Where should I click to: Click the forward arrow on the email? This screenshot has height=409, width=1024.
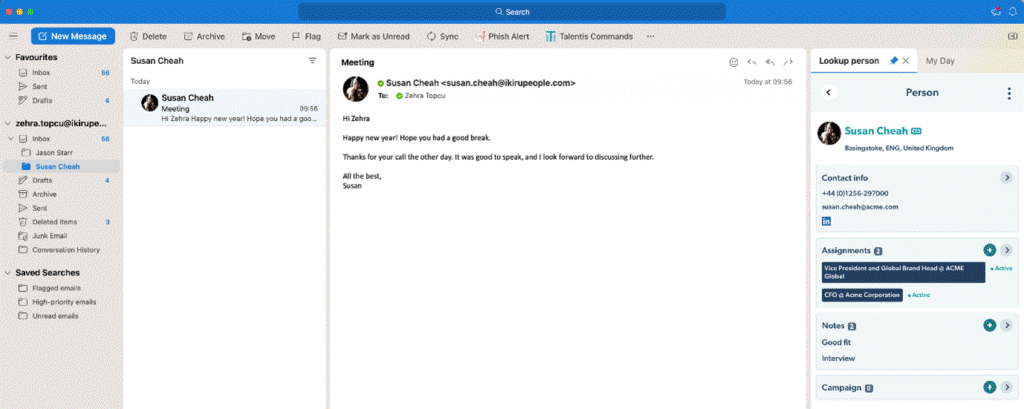(x=788, y=62)
